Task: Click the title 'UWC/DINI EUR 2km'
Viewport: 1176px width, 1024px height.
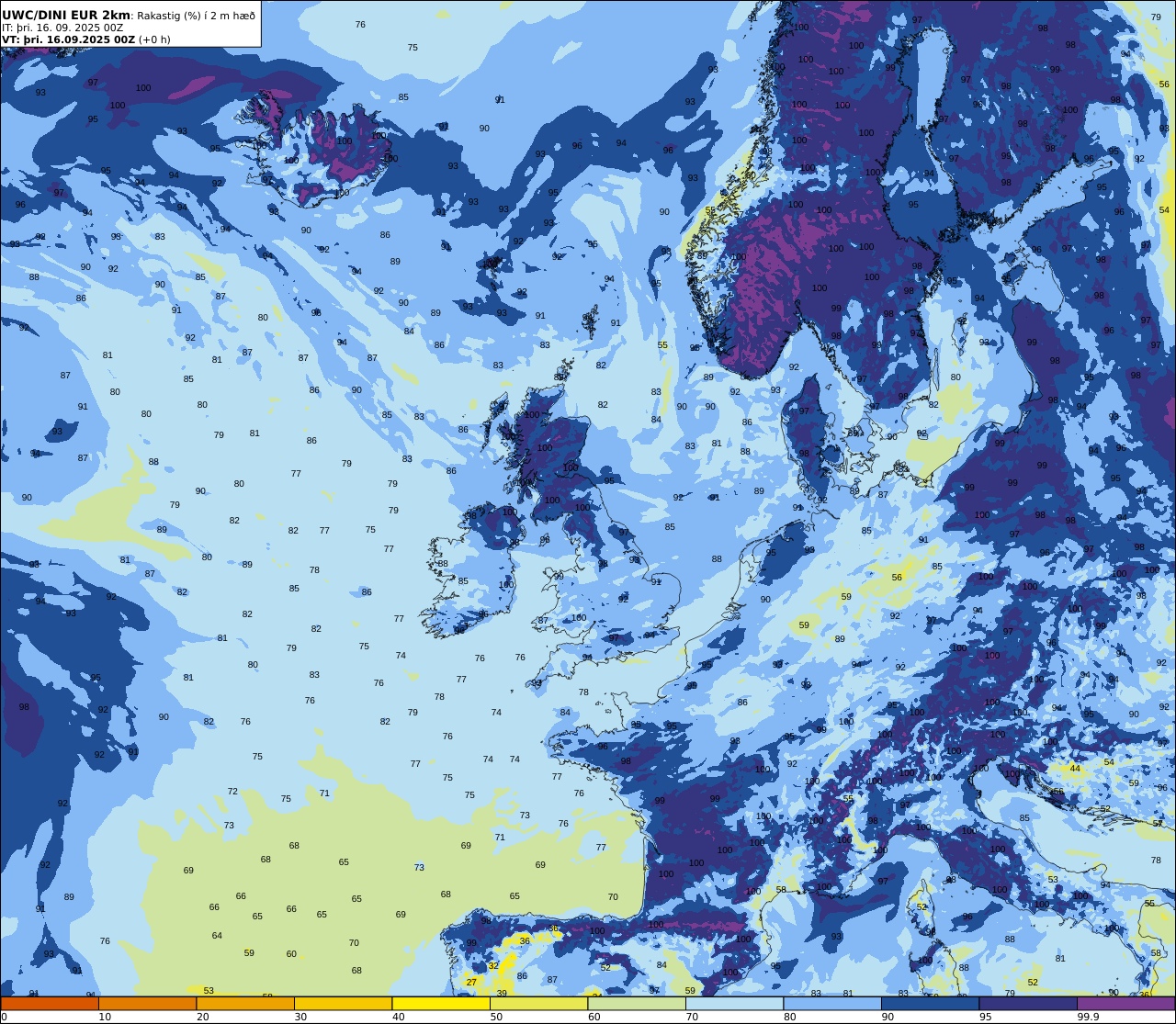Action: 66,16
